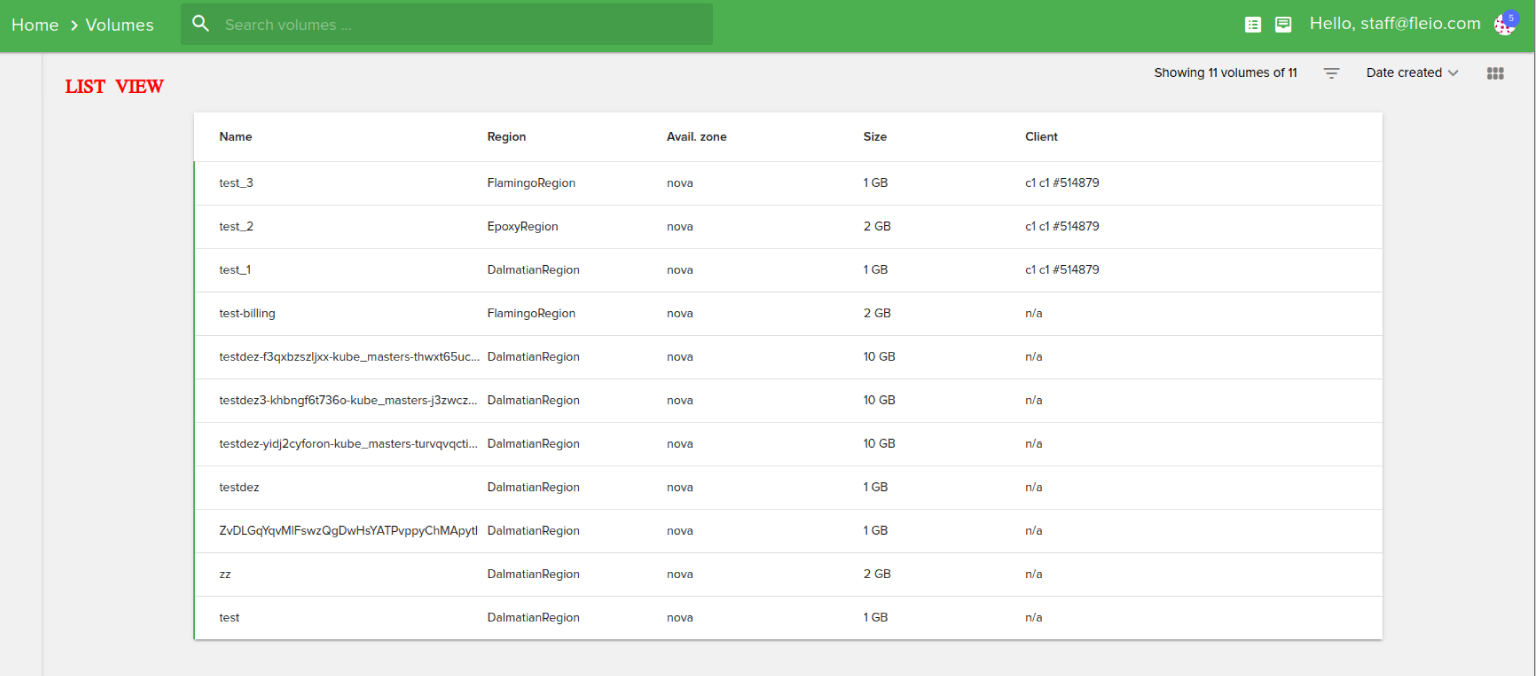Open the Date created sort dropdown

tap(1405, 72)
